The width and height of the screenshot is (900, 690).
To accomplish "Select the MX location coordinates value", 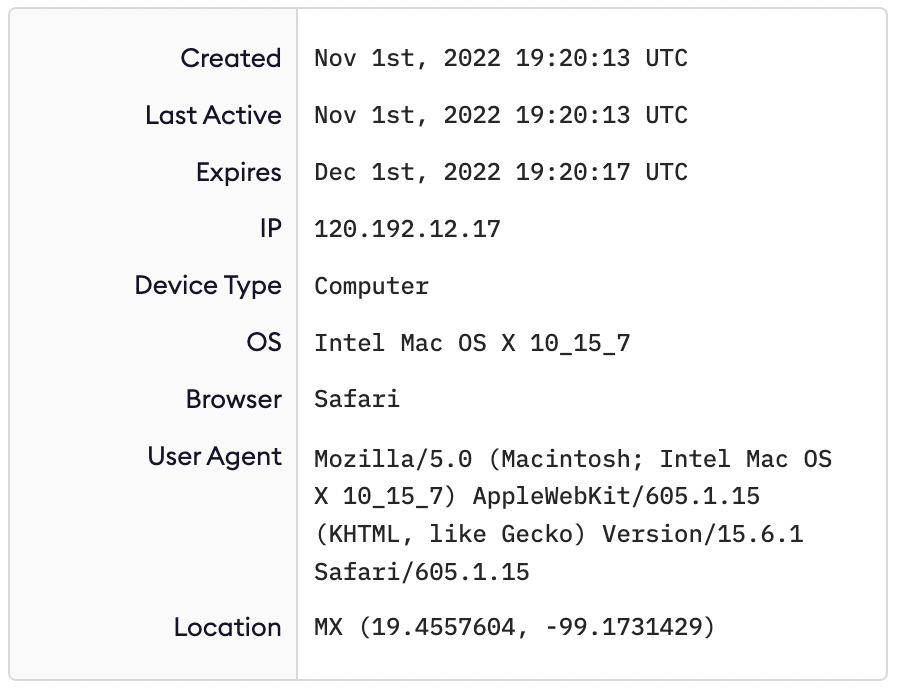I will [x=514, y=628].
